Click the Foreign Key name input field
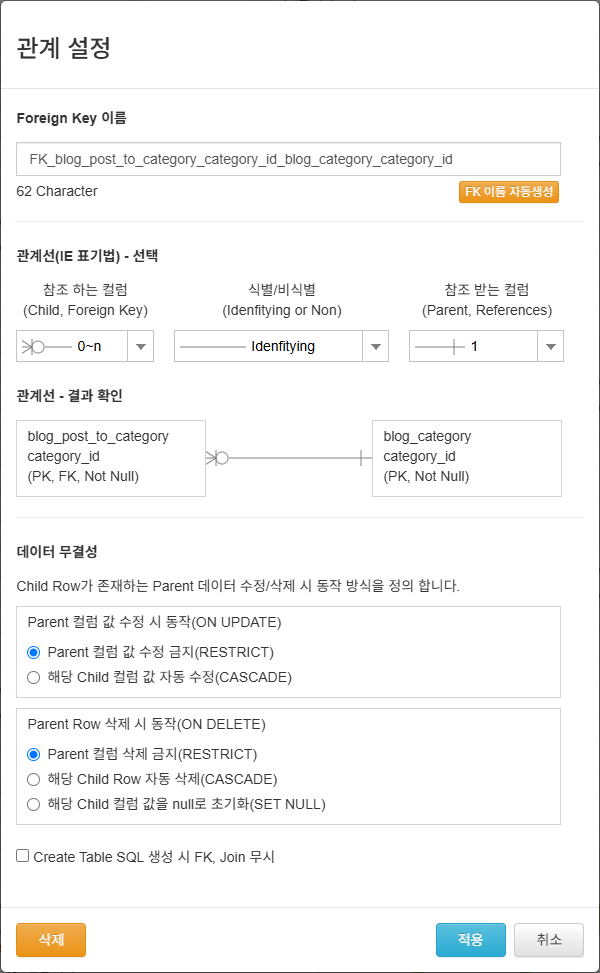Viewport: 600px width, 973px height. click(x=288, y=159)
